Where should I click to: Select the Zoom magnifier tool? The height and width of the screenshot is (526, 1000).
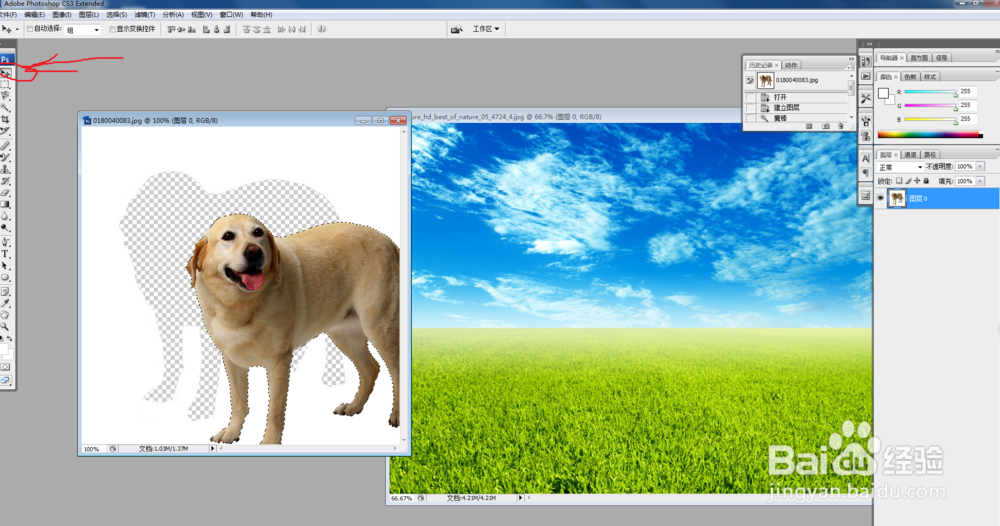tap(6, 326)
